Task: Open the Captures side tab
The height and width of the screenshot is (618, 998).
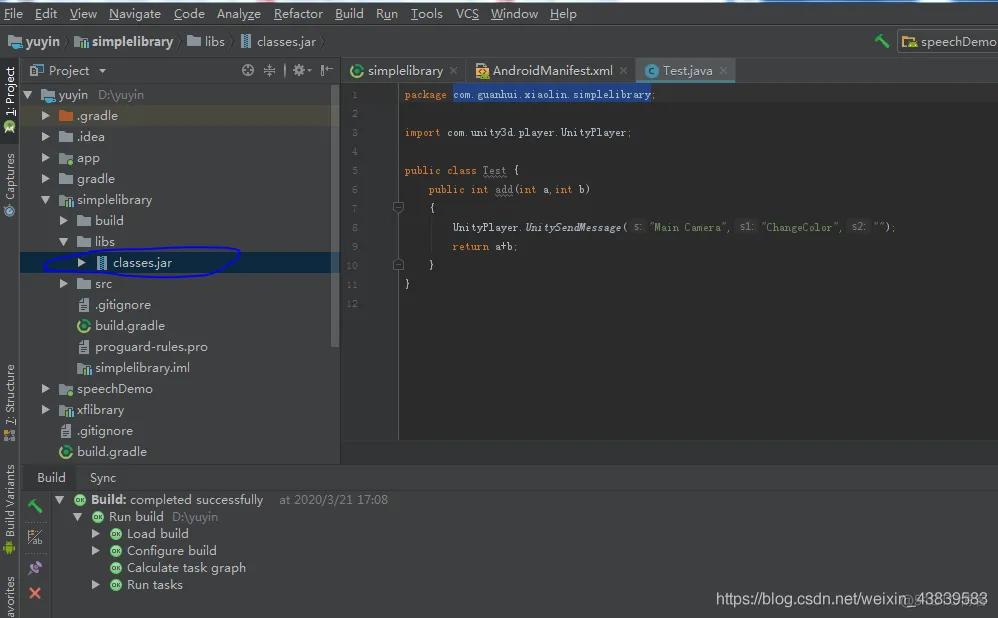Action: (x=10, y=185)
